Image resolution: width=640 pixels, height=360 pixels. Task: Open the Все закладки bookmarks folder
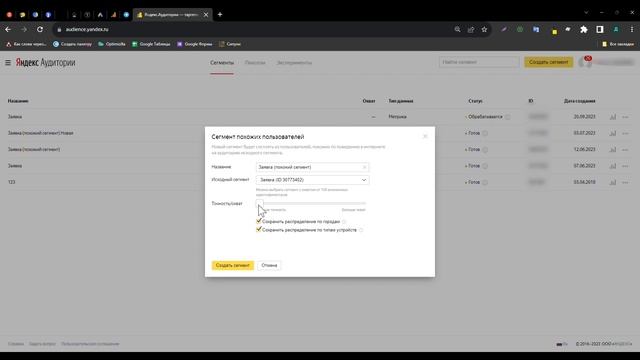(618, 44)
